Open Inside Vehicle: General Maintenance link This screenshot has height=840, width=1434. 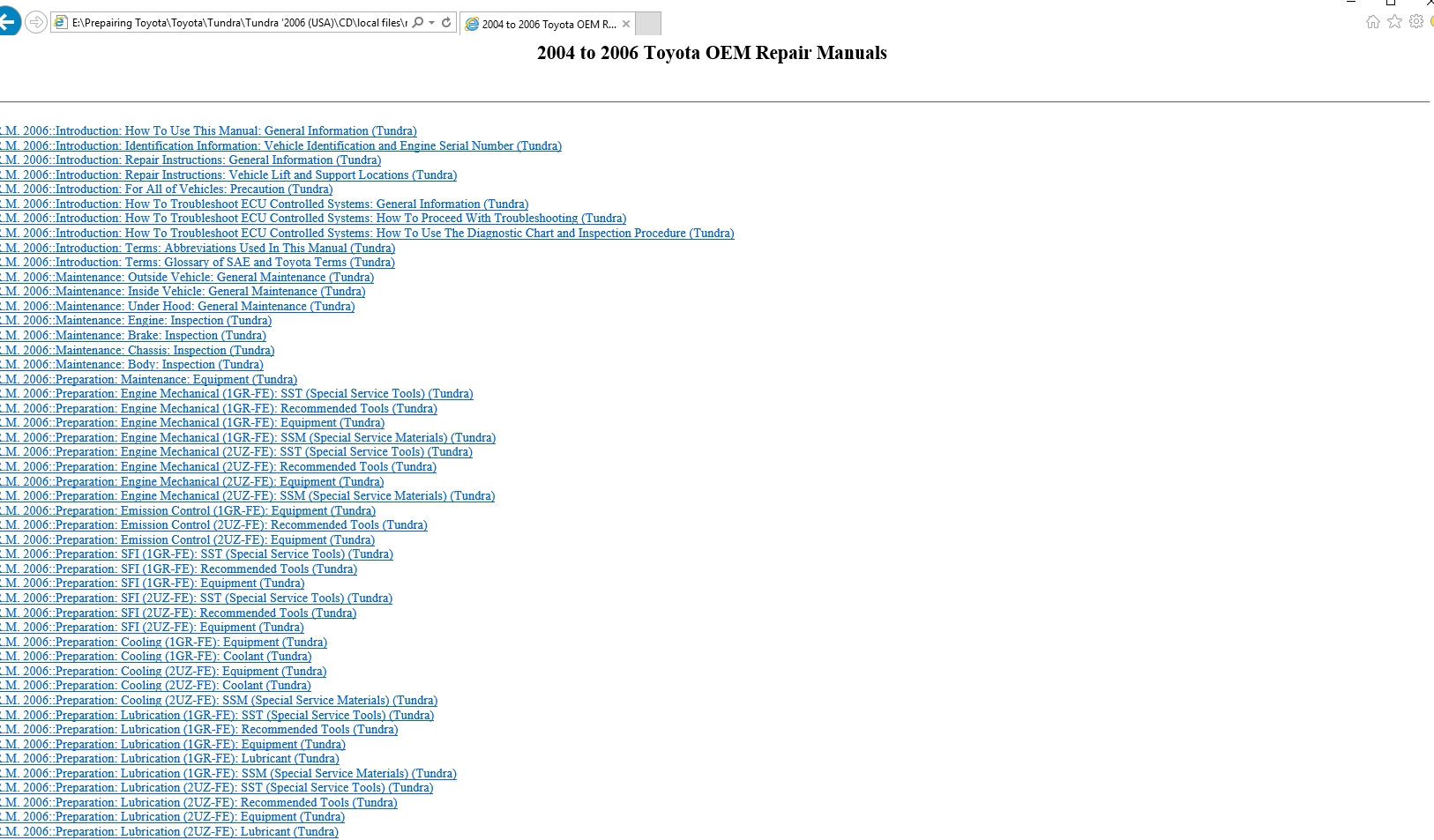(183, 292)
